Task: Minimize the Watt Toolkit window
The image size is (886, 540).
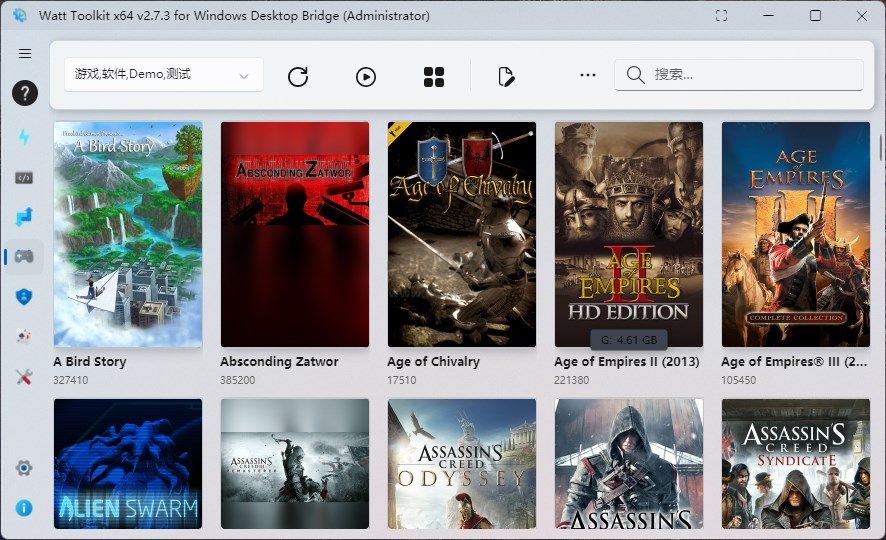Action: 768,16
